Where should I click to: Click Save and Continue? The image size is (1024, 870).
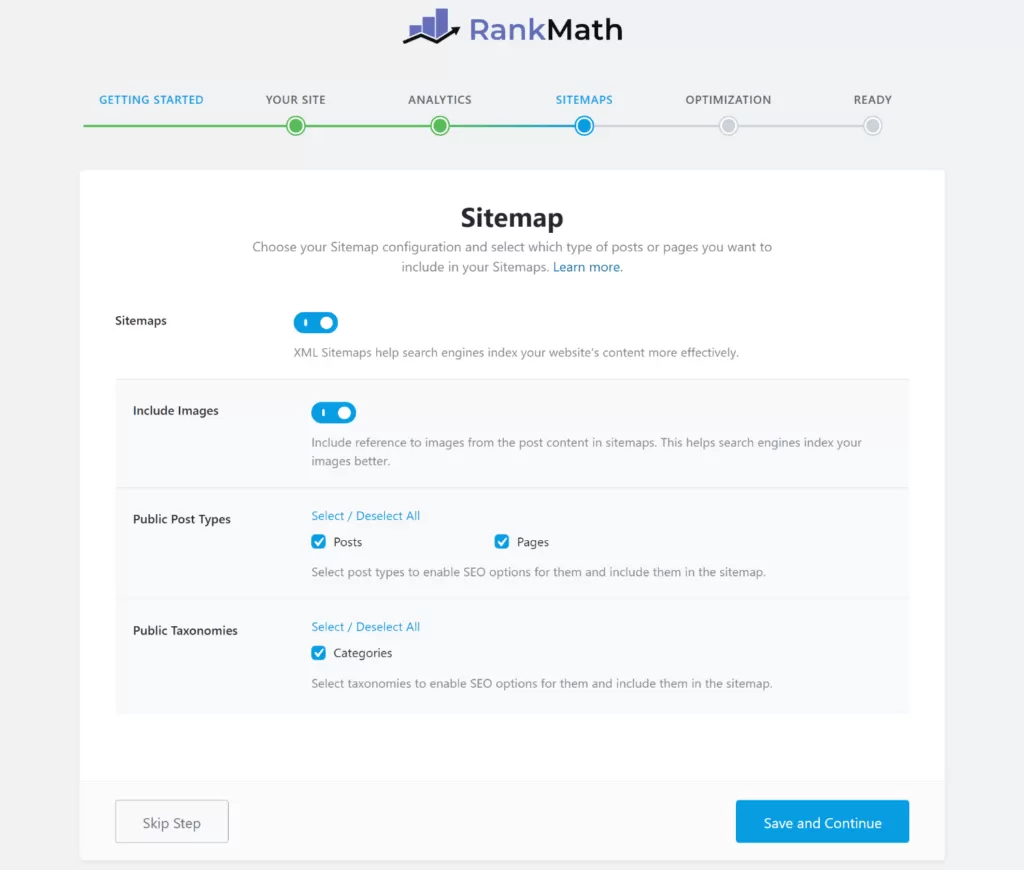coord(822,822)
